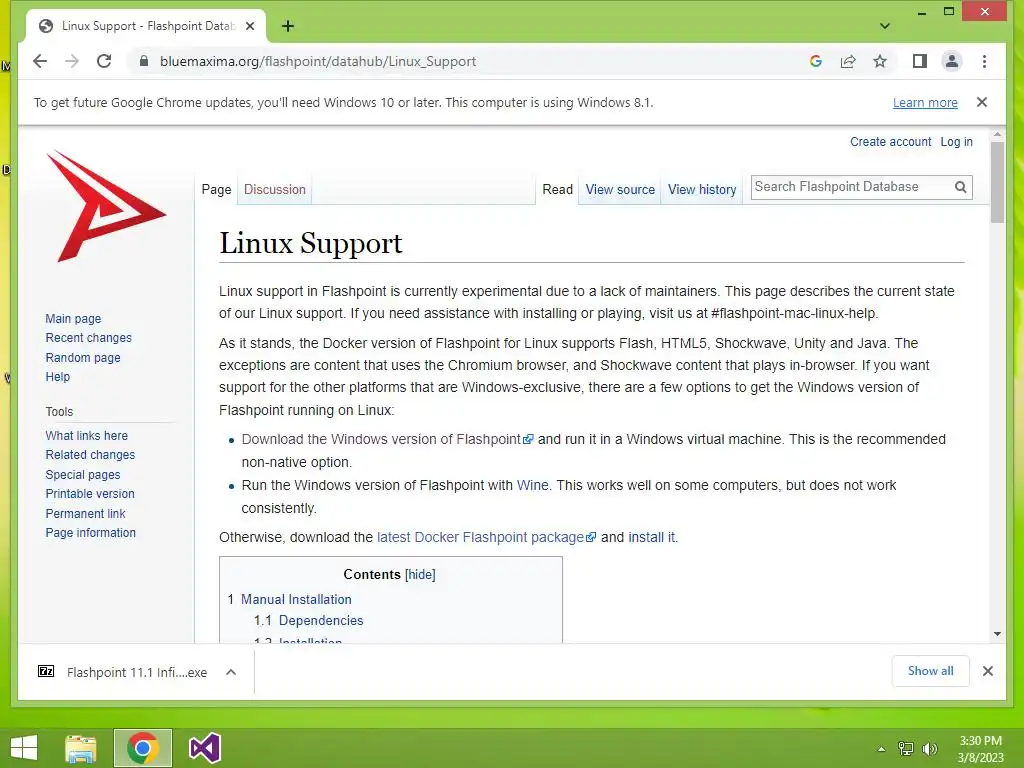Click the Flashpoint red logo
The width and height of the screenshot is (1024, 768).
[x=106, y=206]
